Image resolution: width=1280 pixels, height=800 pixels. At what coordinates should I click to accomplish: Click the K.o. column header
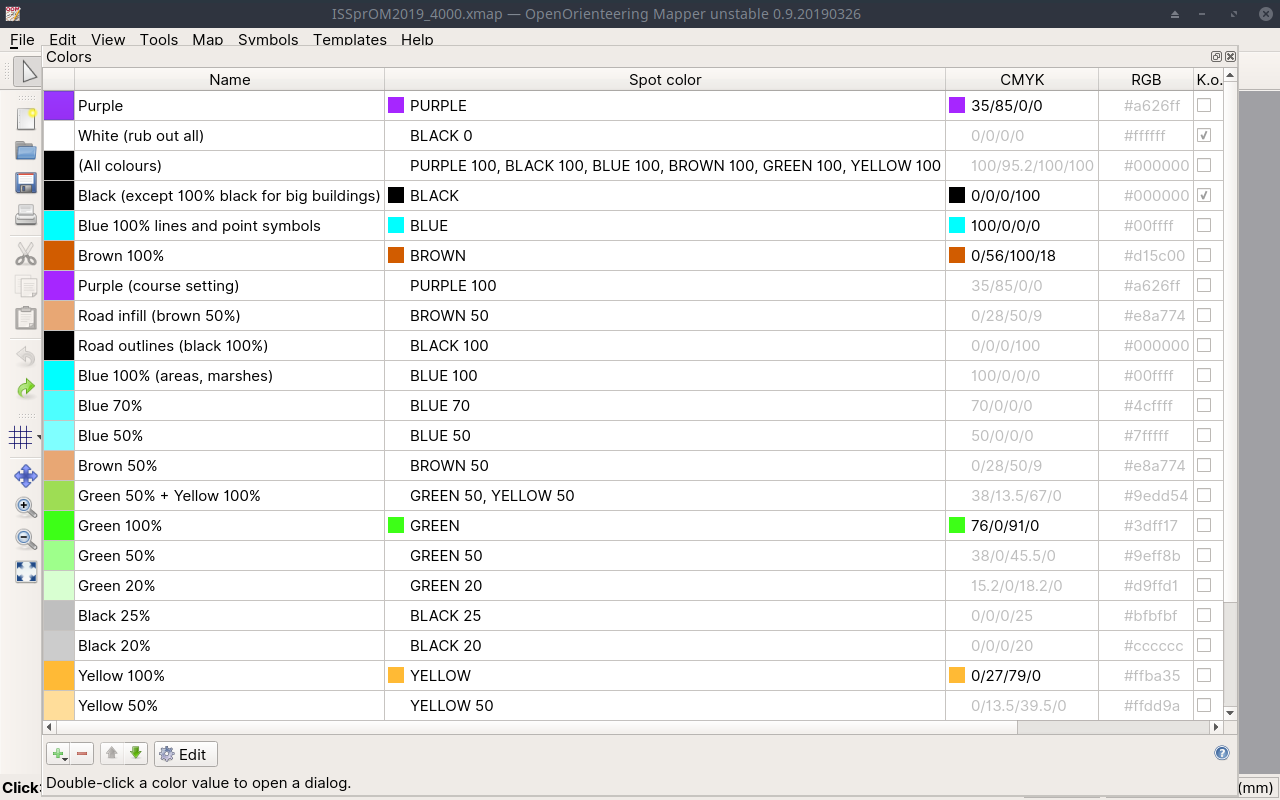coord(1207,79)
